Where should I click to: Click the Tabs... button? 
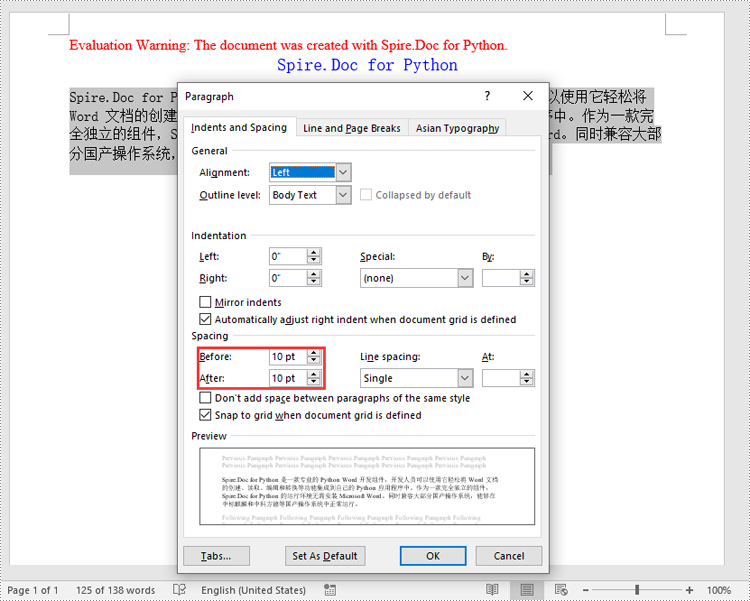point(216,556)
